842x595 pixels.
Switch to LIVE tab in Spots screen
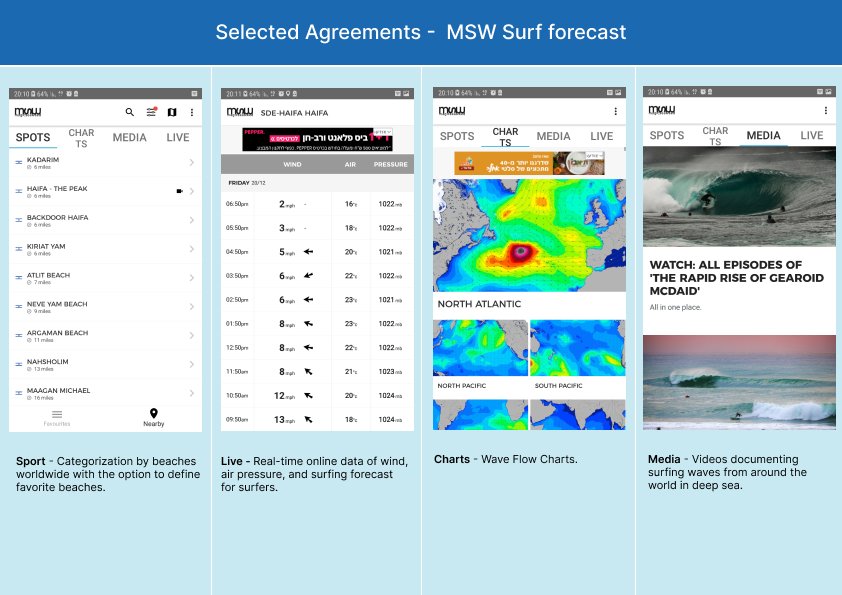(x=178, y=137)
